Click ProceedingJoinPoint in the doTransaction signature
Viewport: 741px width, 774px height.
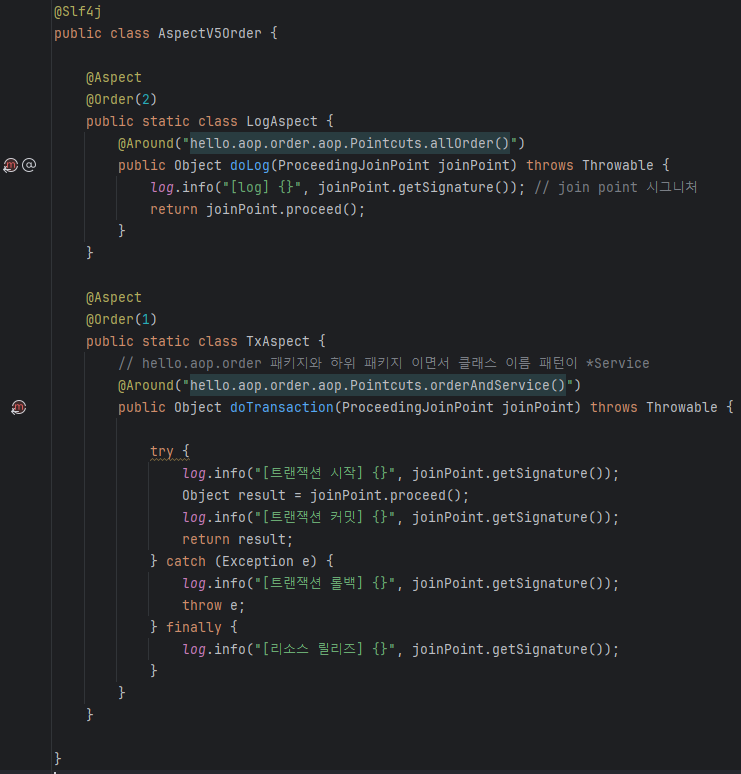[x=418, y=408]
